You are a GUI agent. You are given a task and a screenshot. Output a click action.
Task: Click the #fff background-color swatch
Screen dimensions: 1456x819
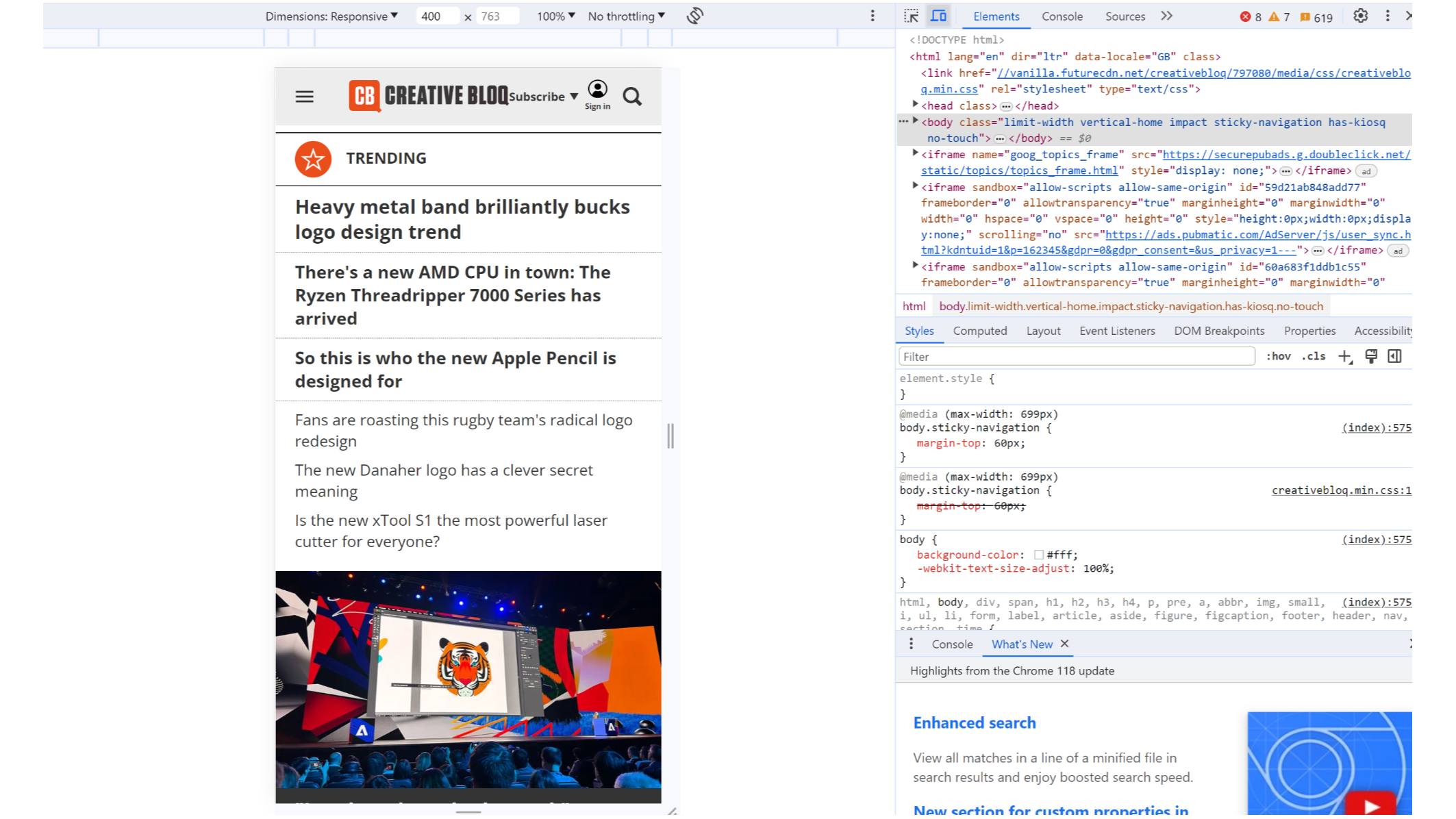1040,555
